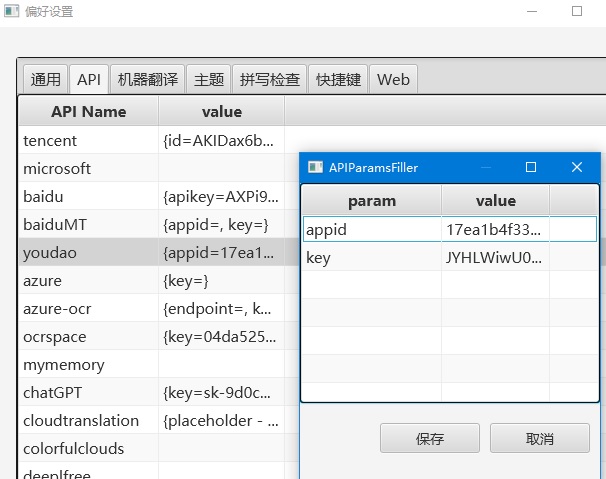Viewport: 606px width, 479px height.
Task: Close the APIParamsFiller dialog
Action: coord(577,167)
